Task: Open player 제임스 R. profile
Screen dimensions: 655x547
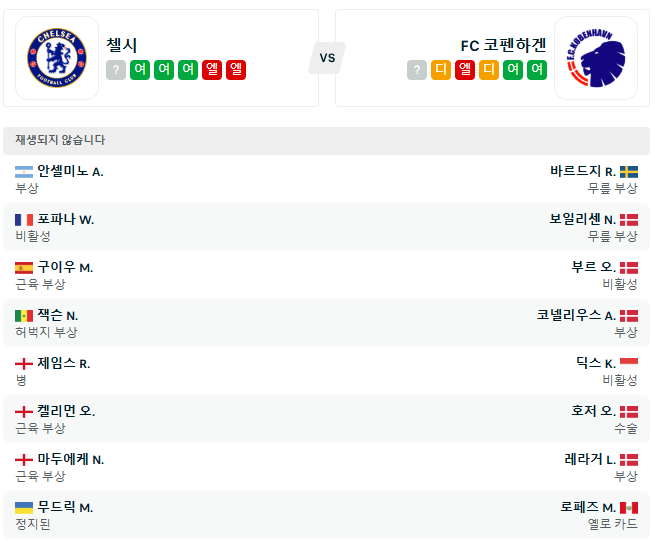Action: coord(64,363)
